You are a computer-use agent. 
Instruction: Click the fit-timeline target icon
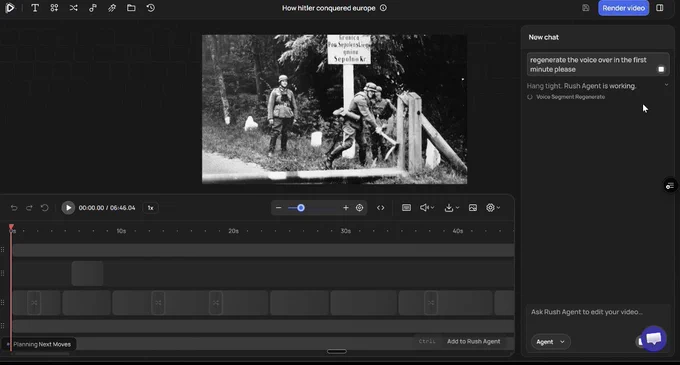pyautogui.click(x=360, y=208)
